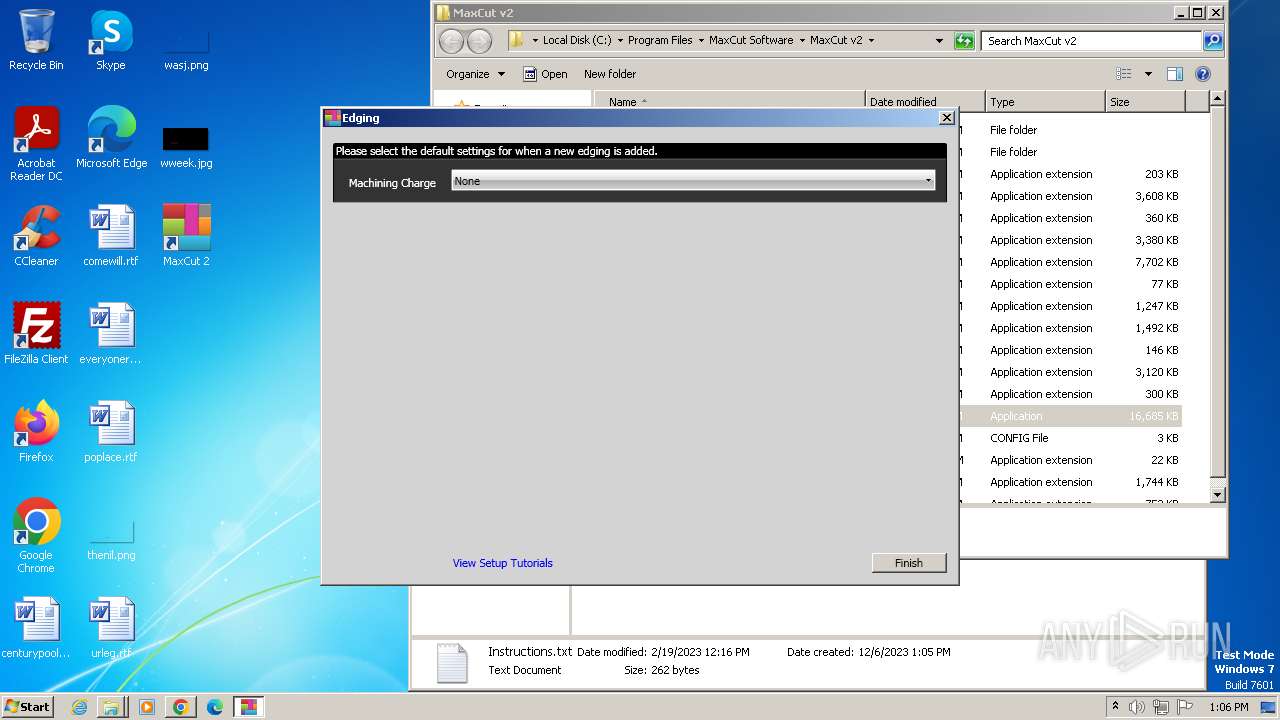The image size is (1280, 720).
Task: Open Windows Explorer from the taskbar
Action: [x=111, y=707]
